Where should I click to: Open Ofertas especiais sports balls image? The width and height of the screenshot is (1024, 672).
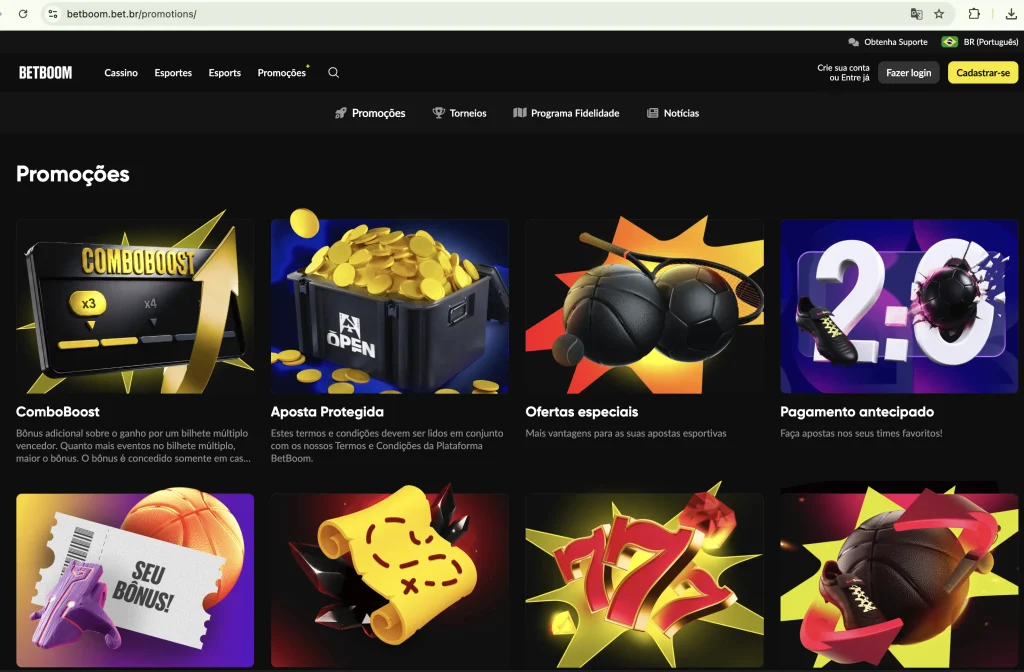(645, 306)
